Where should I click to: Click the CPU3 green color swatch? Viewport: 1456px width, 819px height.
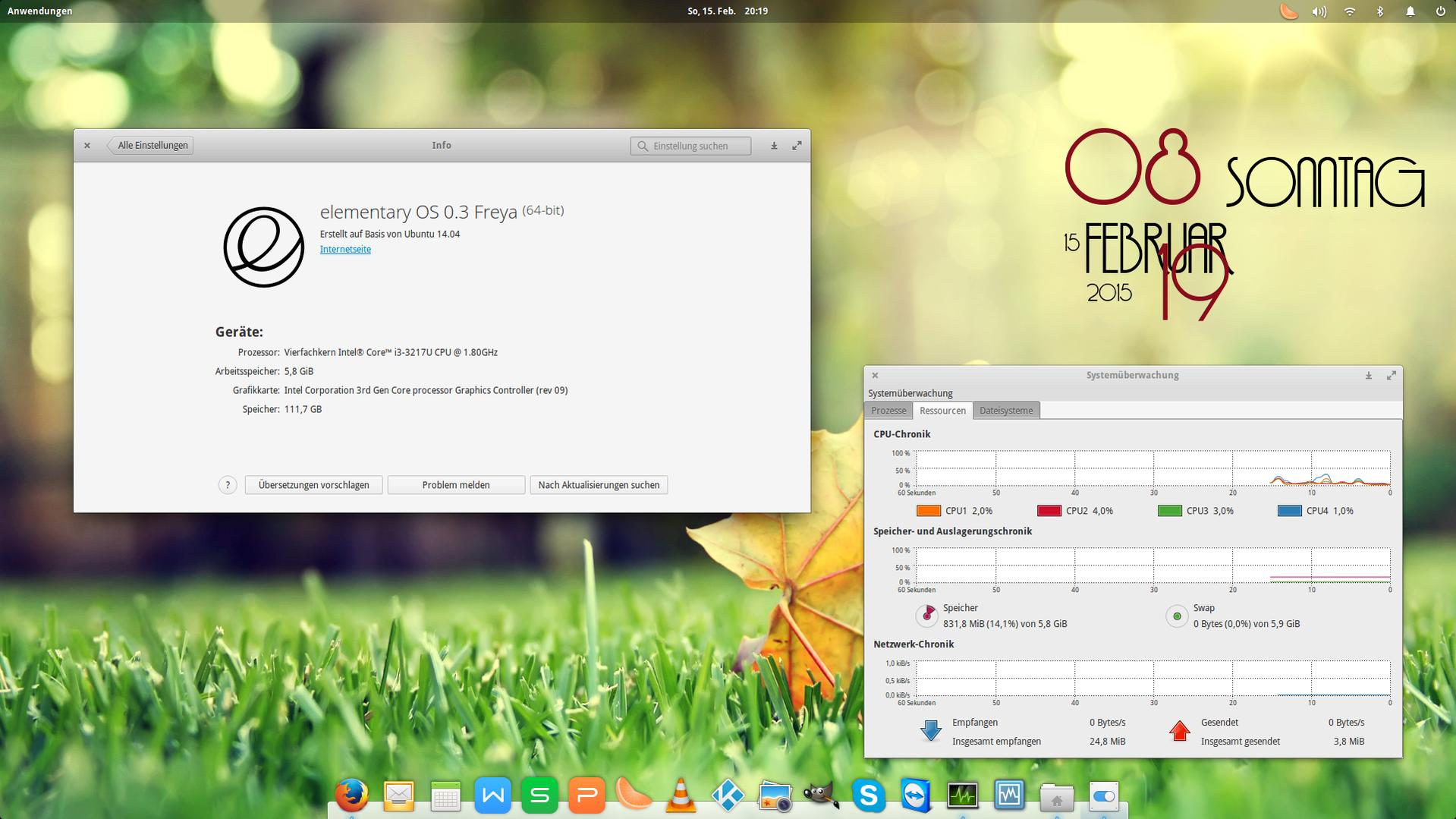[x=1170, y=511]
